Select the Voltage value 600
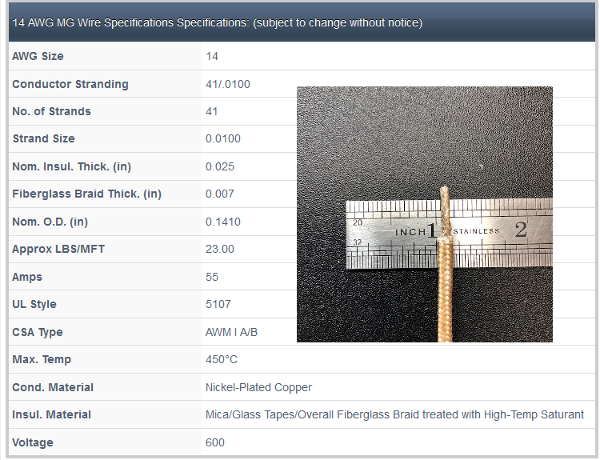 tap(215, 443)
